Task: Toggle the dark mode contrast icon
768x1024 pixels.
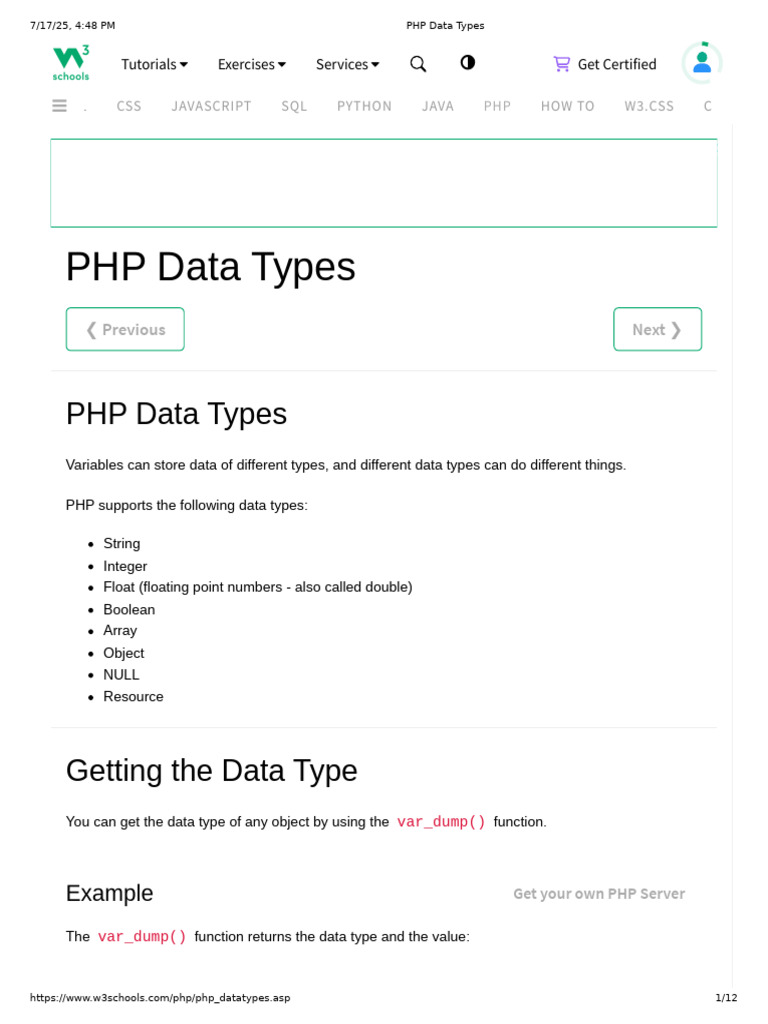Action: (x=467, y=63)
